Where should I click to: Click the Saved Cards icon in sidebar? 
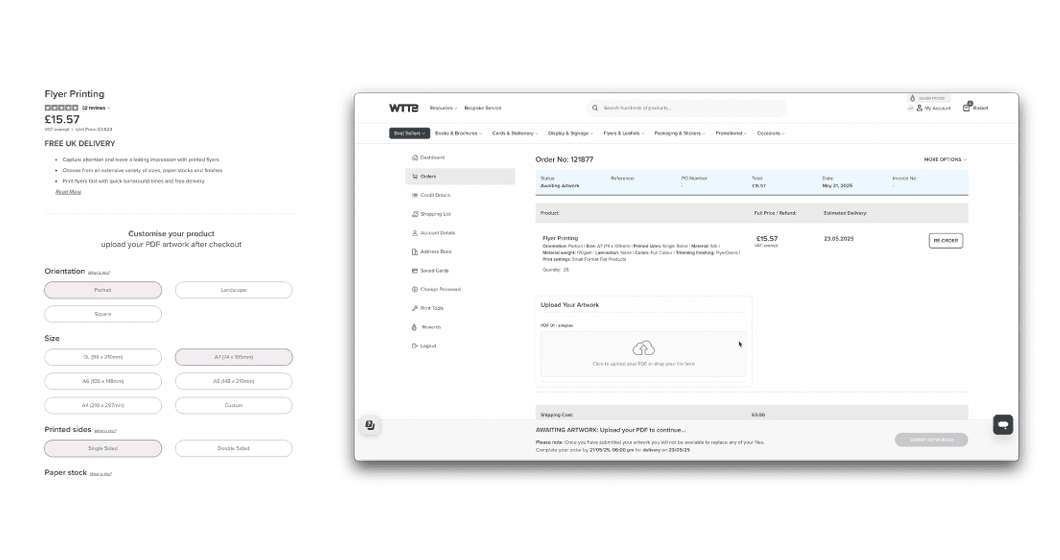click(414, 271)
